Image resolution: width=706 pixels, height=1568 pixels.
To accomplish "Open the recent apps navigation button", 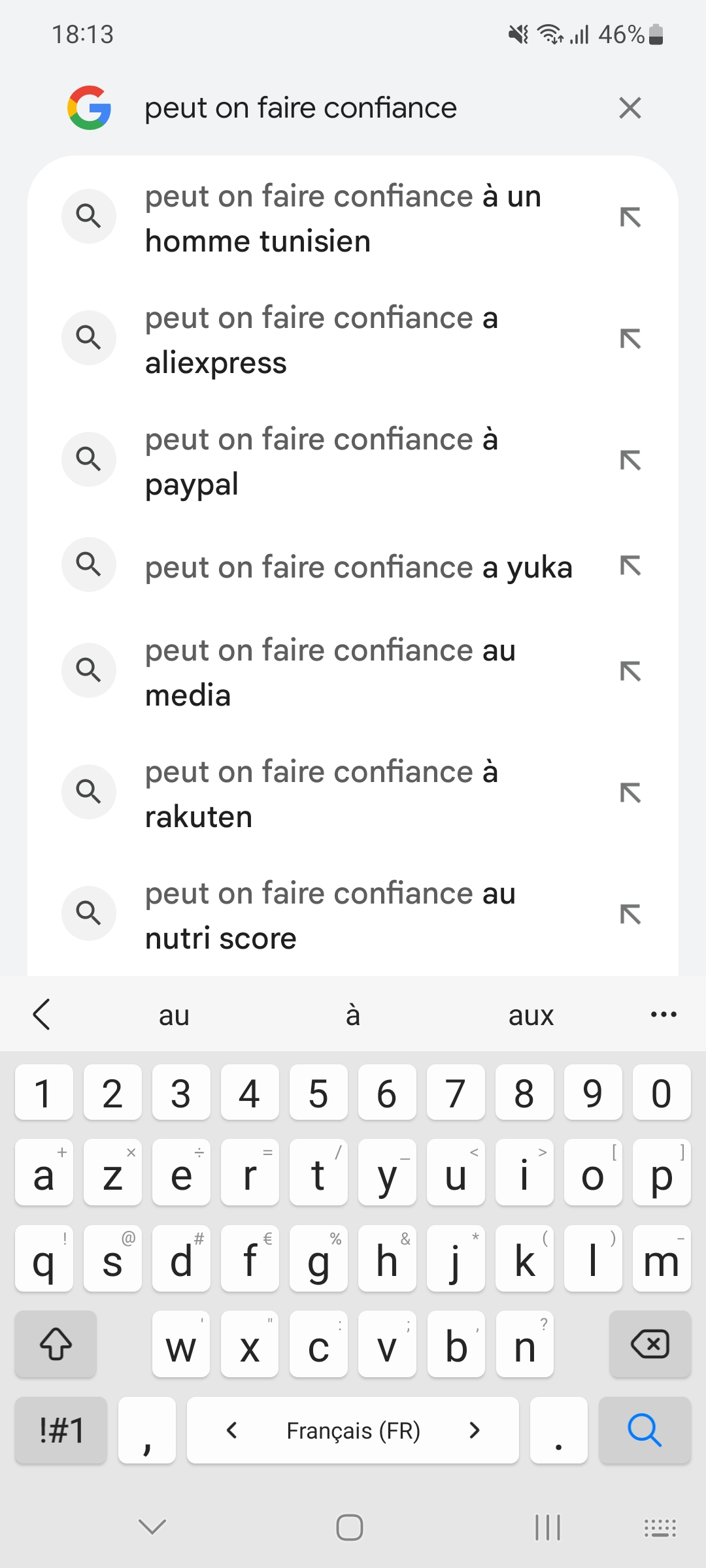I will click(548, 1527).
